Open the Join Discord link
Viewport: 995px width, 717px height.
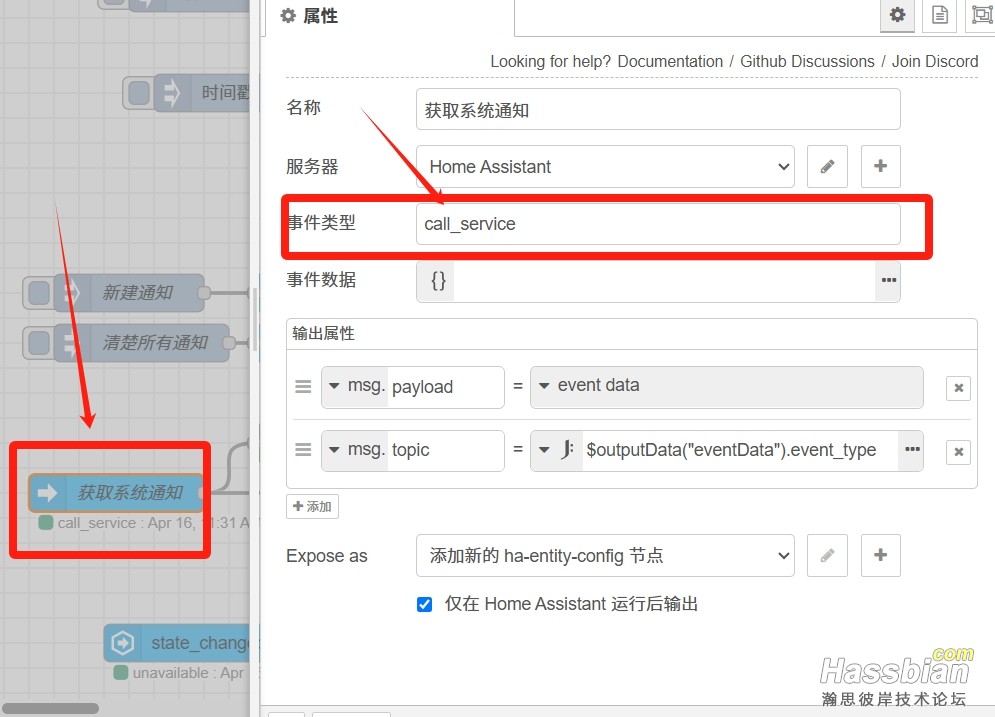(935, 62)
